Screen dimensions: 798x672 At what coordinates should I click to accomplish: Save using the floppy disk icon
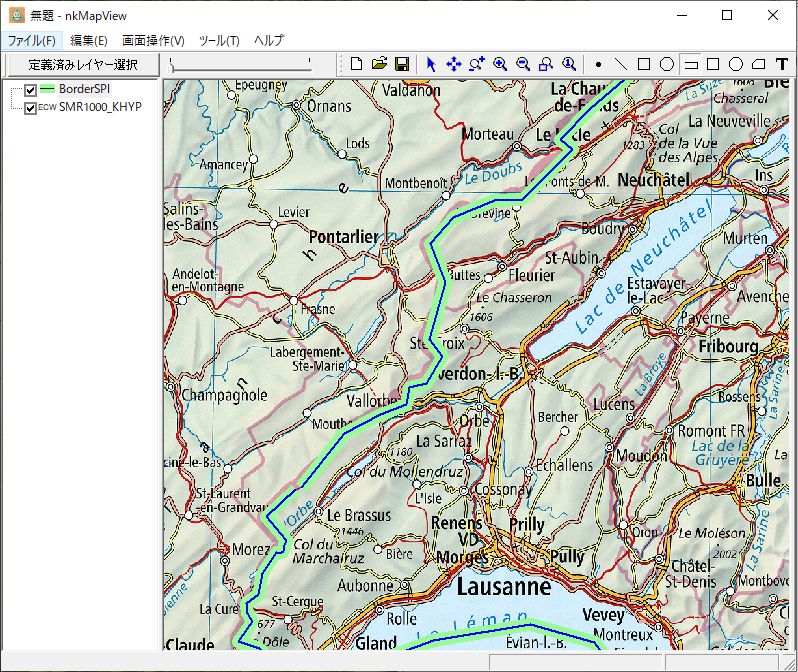pyautogui.click(x=401, y=64)
